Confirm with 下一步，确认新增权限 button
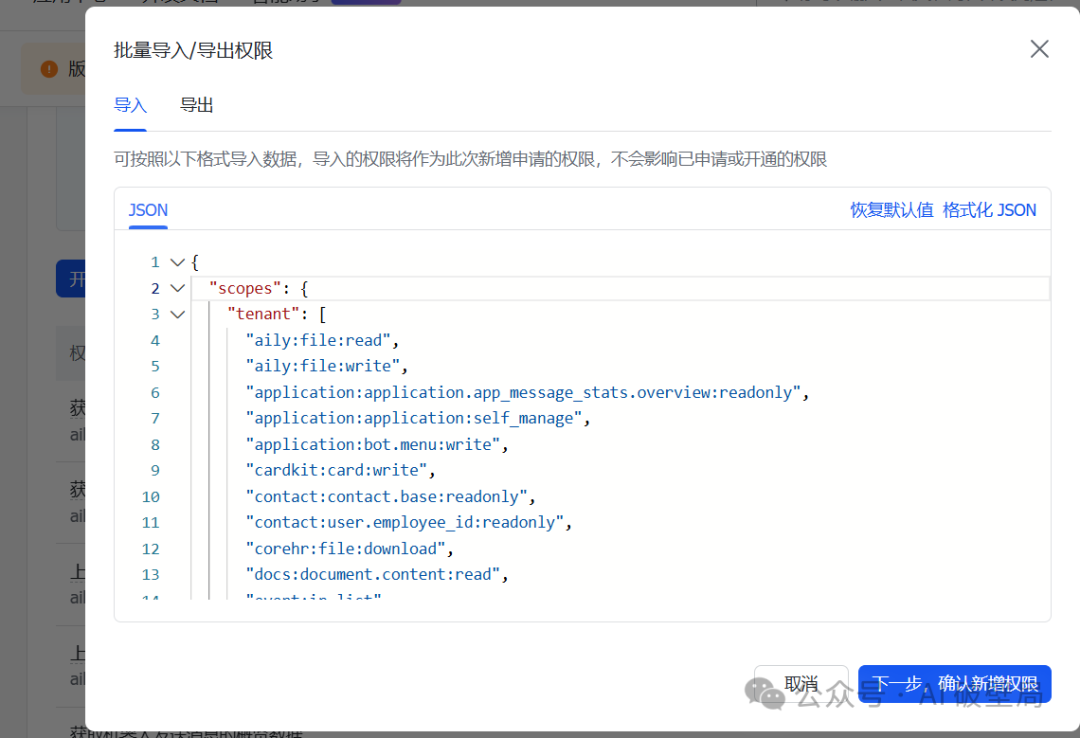 (955, 684)
